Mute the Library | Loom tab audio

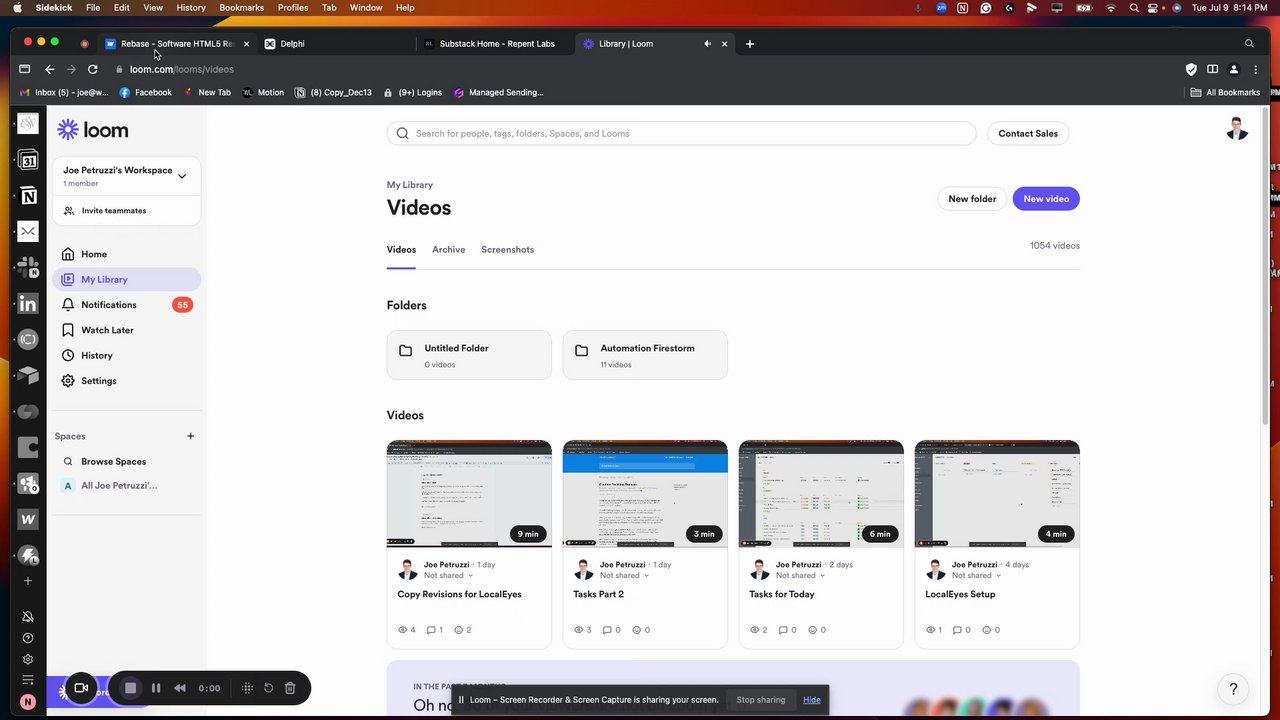click(707, 43)
